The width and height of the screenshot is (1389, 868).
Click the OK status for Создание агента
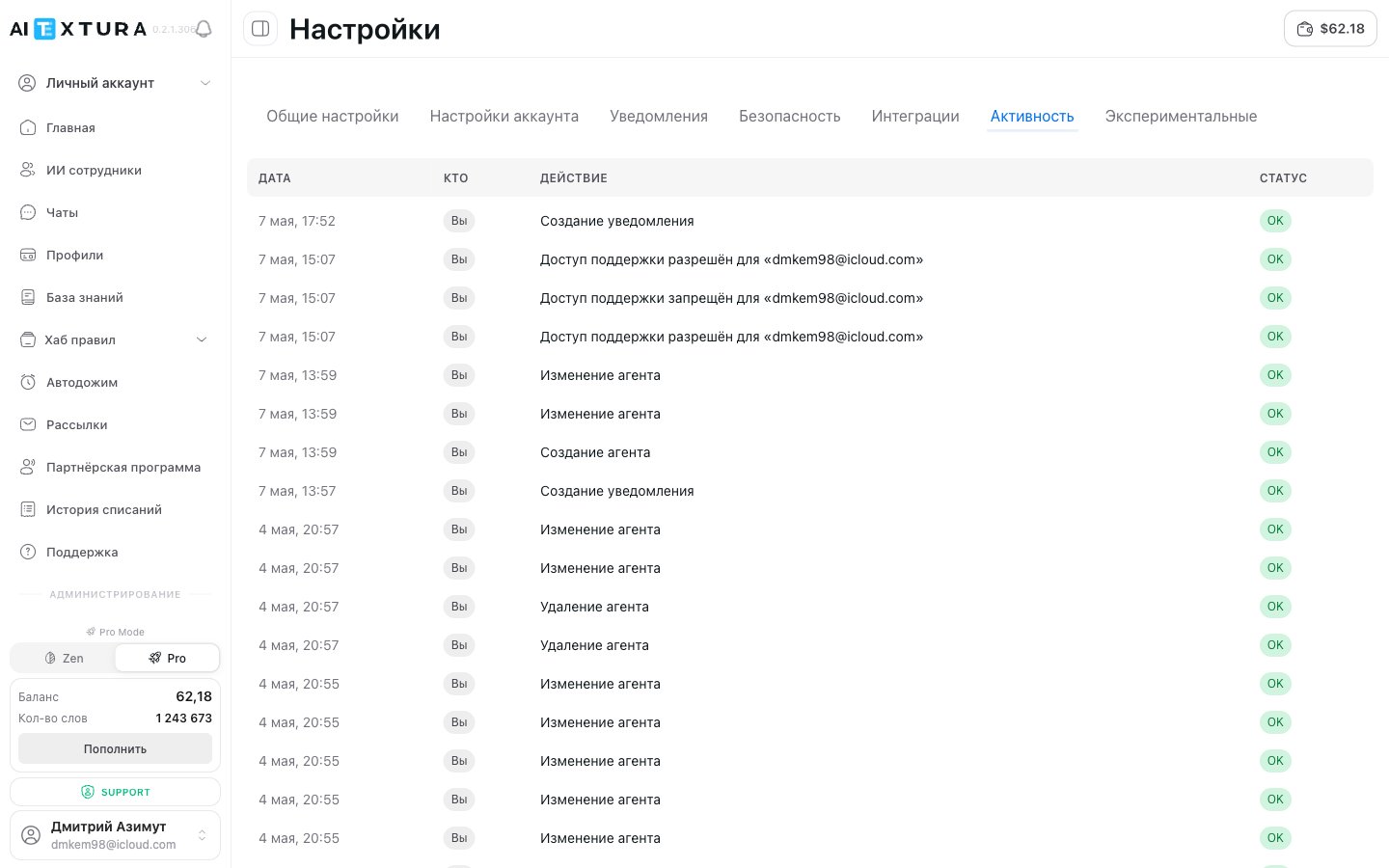point(1275,452)
